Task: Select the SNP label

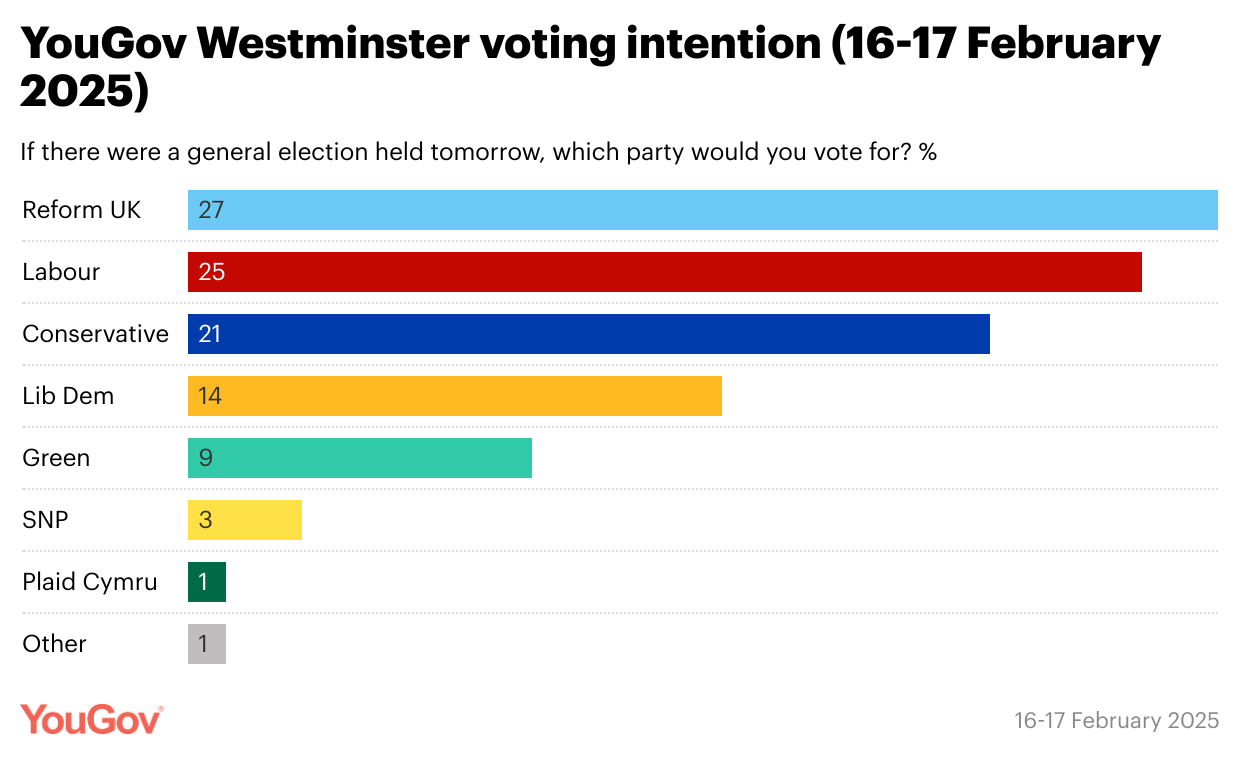Action: point(45,520)
